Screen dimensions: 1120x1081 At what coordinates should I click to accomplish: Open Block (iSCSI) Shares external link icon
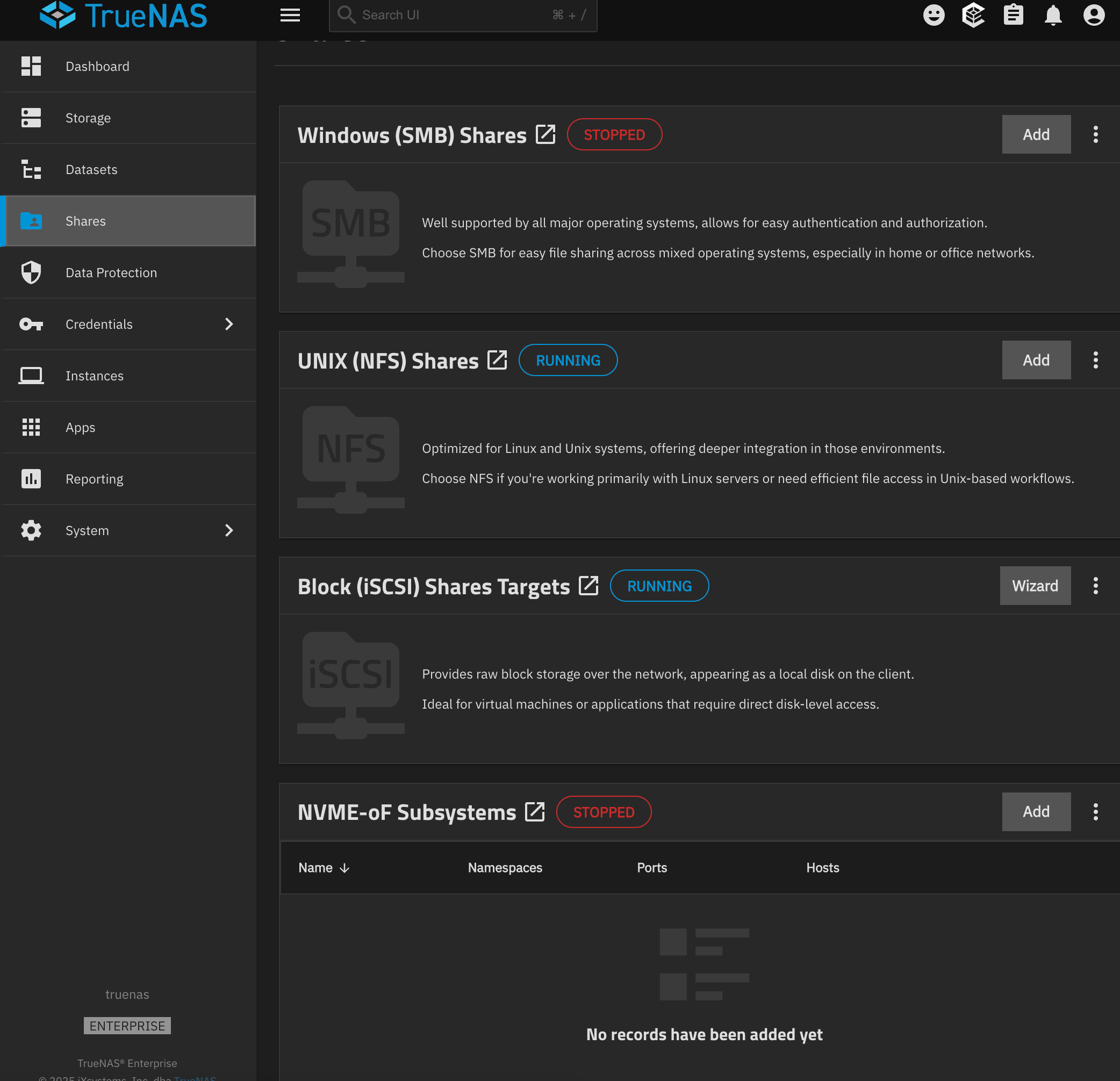(x=588, y=586)
